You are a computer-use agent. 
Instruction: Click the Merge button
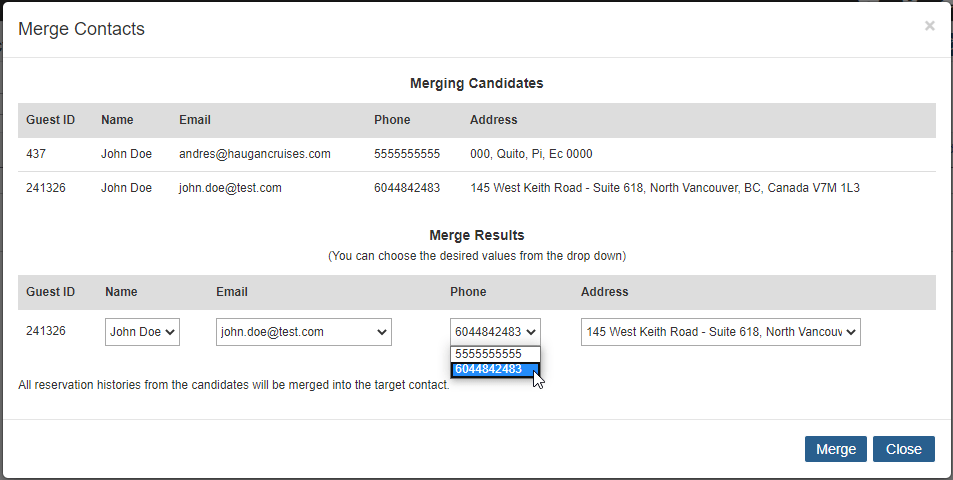coord(836,449)
